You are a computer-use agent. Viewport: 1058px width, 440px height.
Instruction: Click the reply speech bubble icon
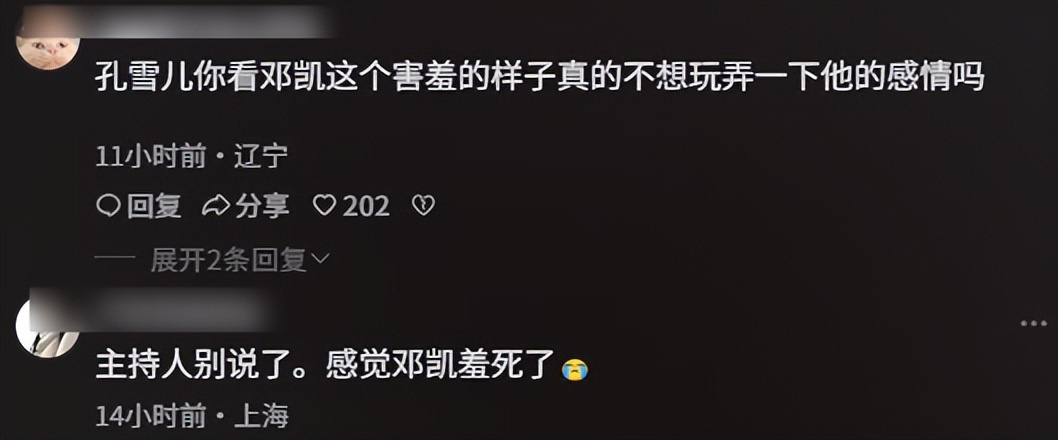coord(108,205)
